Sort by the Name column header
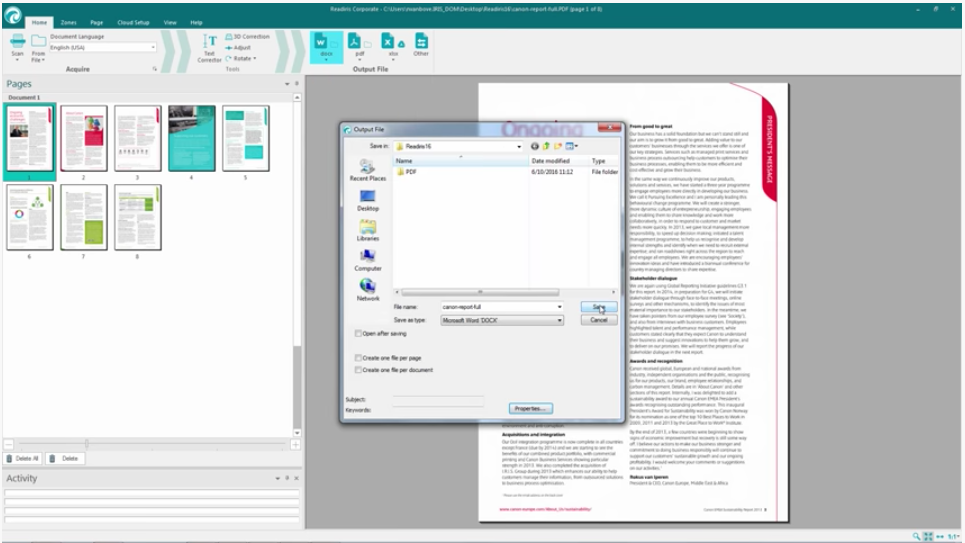 [461, 161]
